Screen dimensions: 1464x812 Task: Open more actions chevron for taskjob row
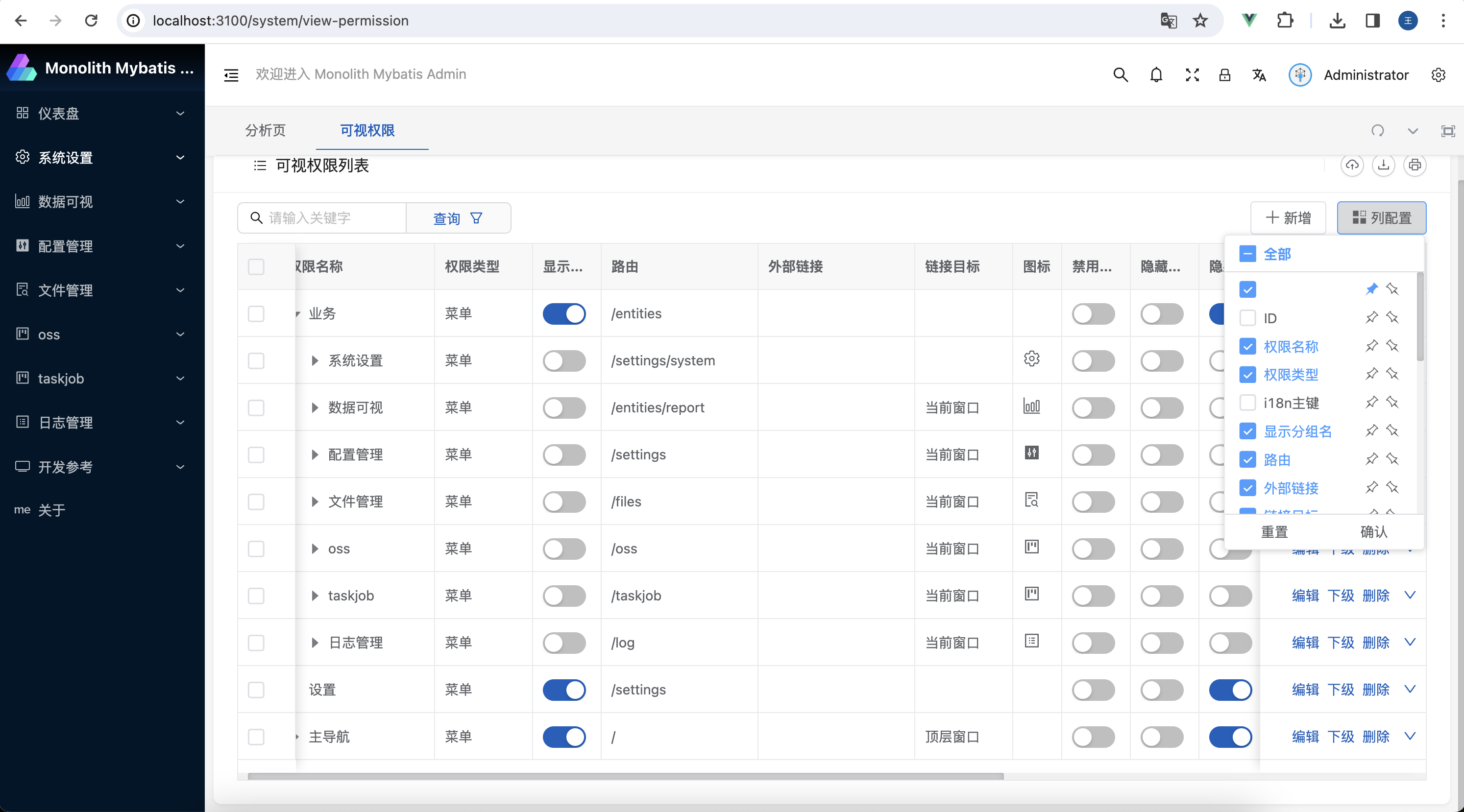point(1410,596)
